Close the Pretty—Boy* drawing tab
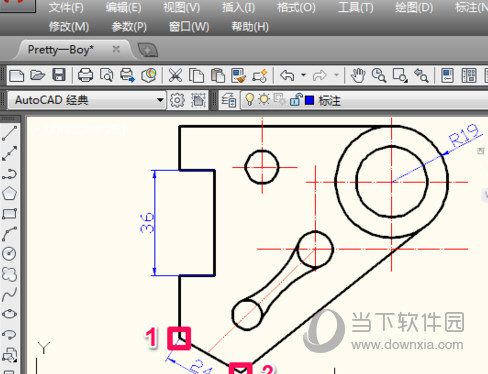 (x=116, y=49)
